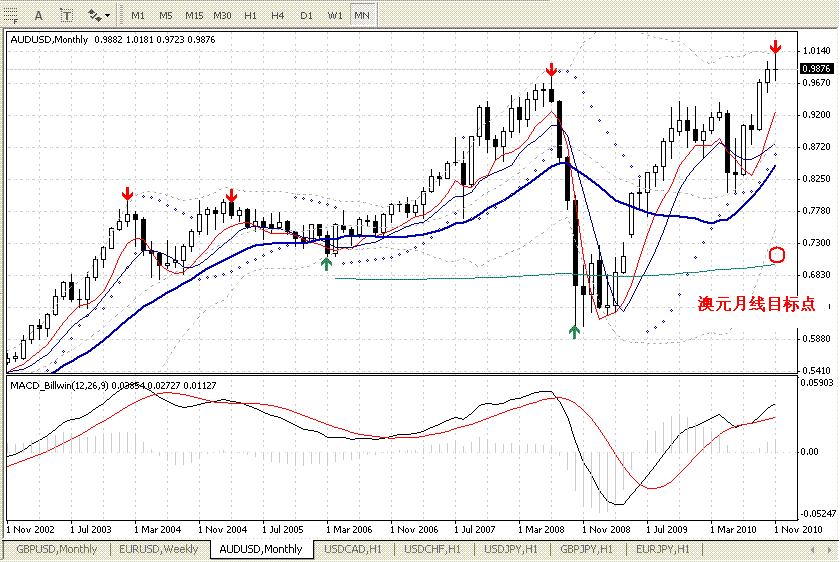840x562 pixels.
Task: Click the green up arrow near Nov 2008
Action: [x=574, y=331]
